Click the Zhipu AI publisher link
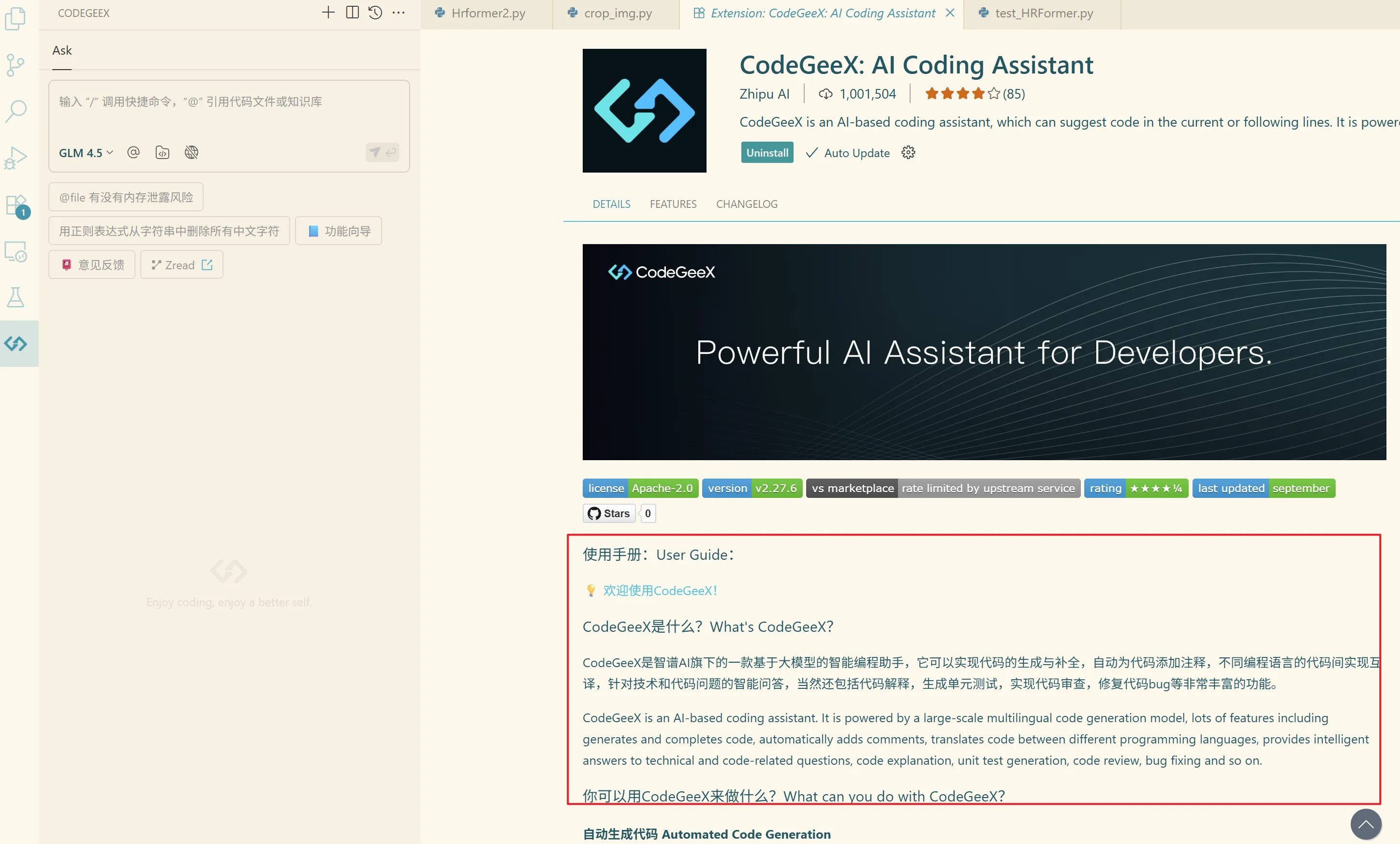The image size is (1400, 844). 765,94
